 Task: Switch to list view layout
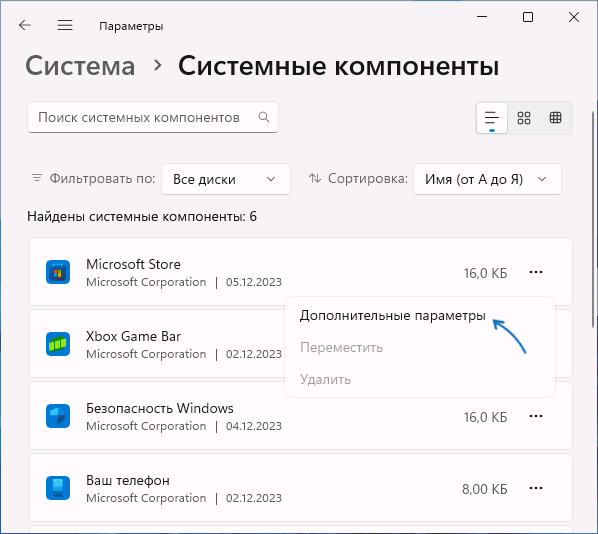[492, 117]
